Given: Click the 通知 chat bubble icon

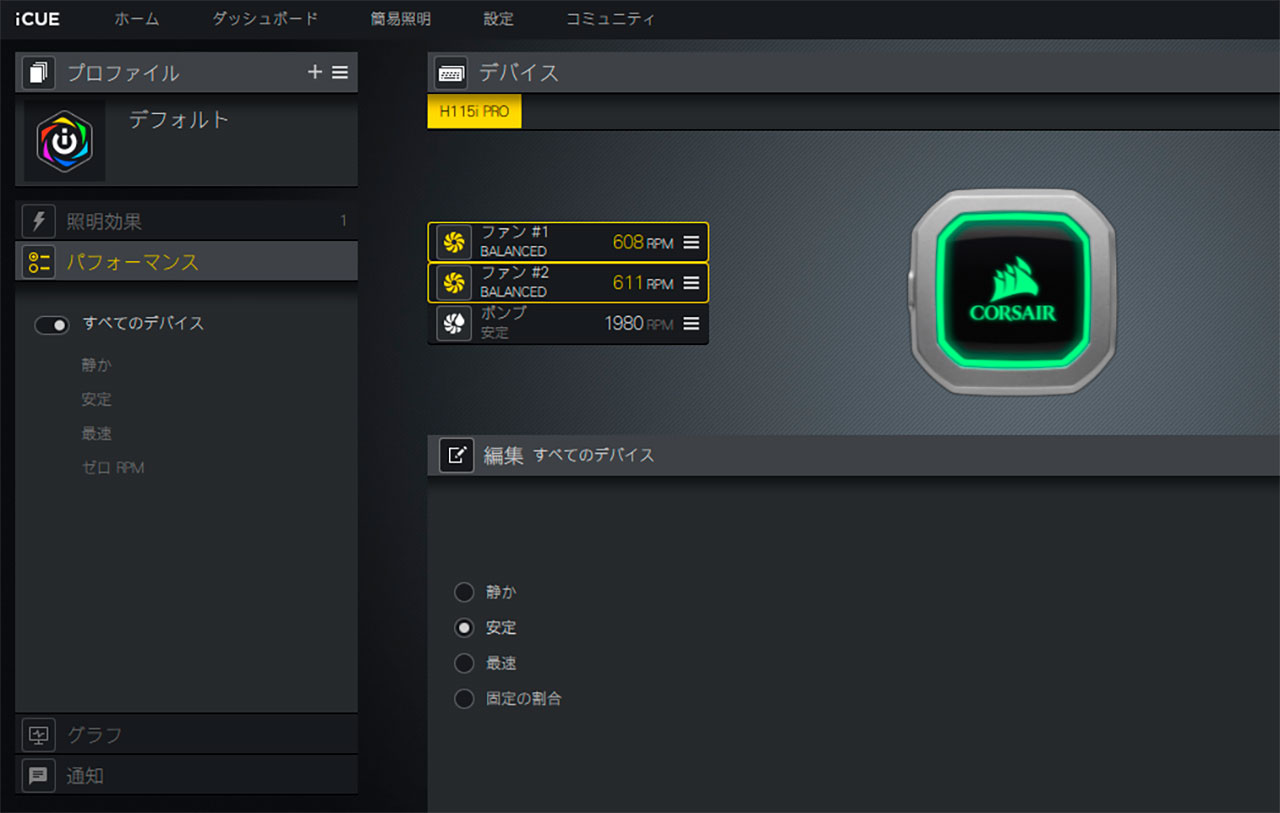Looking at the screenshot, I should click(39, 775).
